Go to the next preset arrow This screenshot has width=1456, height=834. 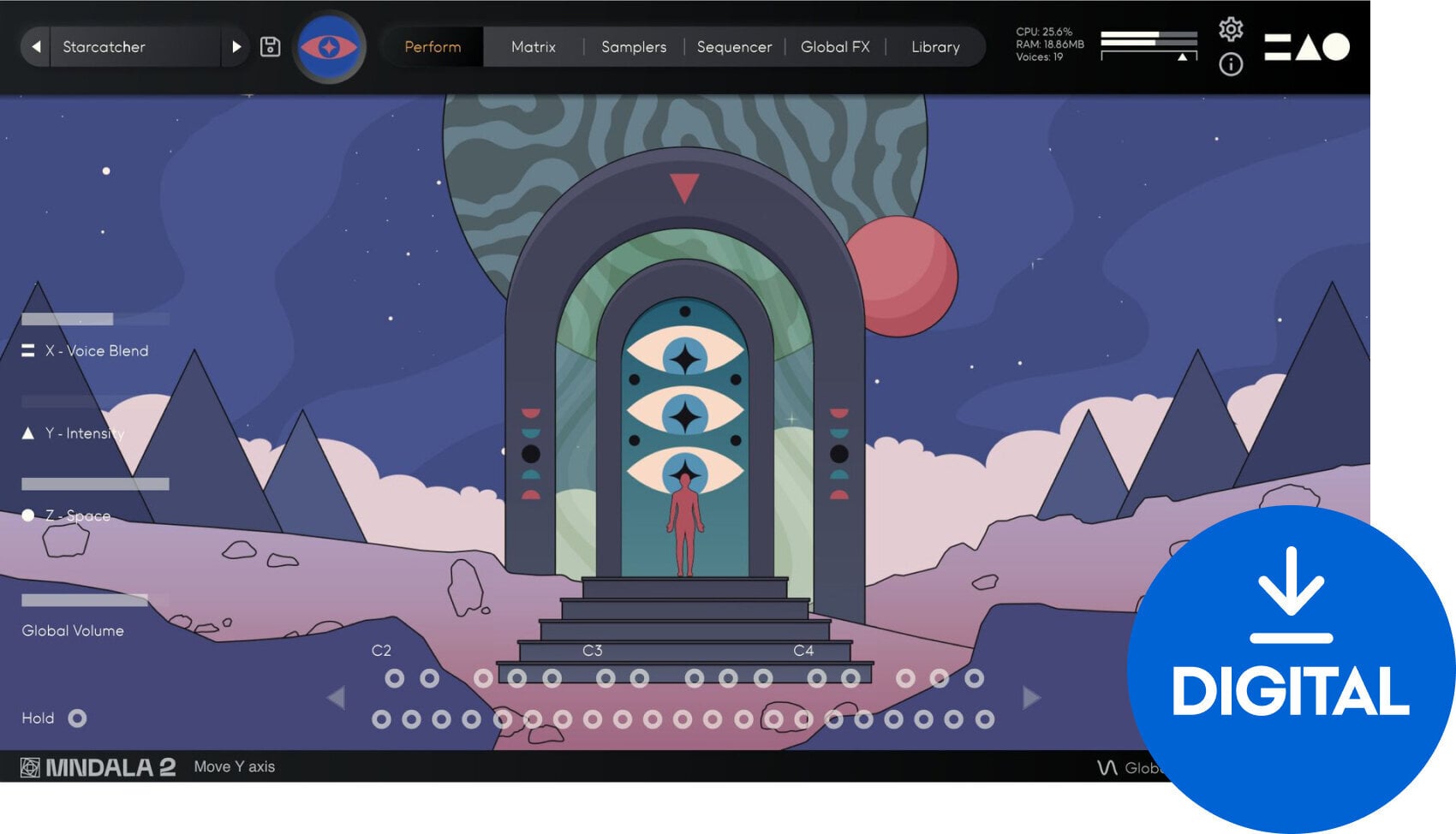click(236, 47)
